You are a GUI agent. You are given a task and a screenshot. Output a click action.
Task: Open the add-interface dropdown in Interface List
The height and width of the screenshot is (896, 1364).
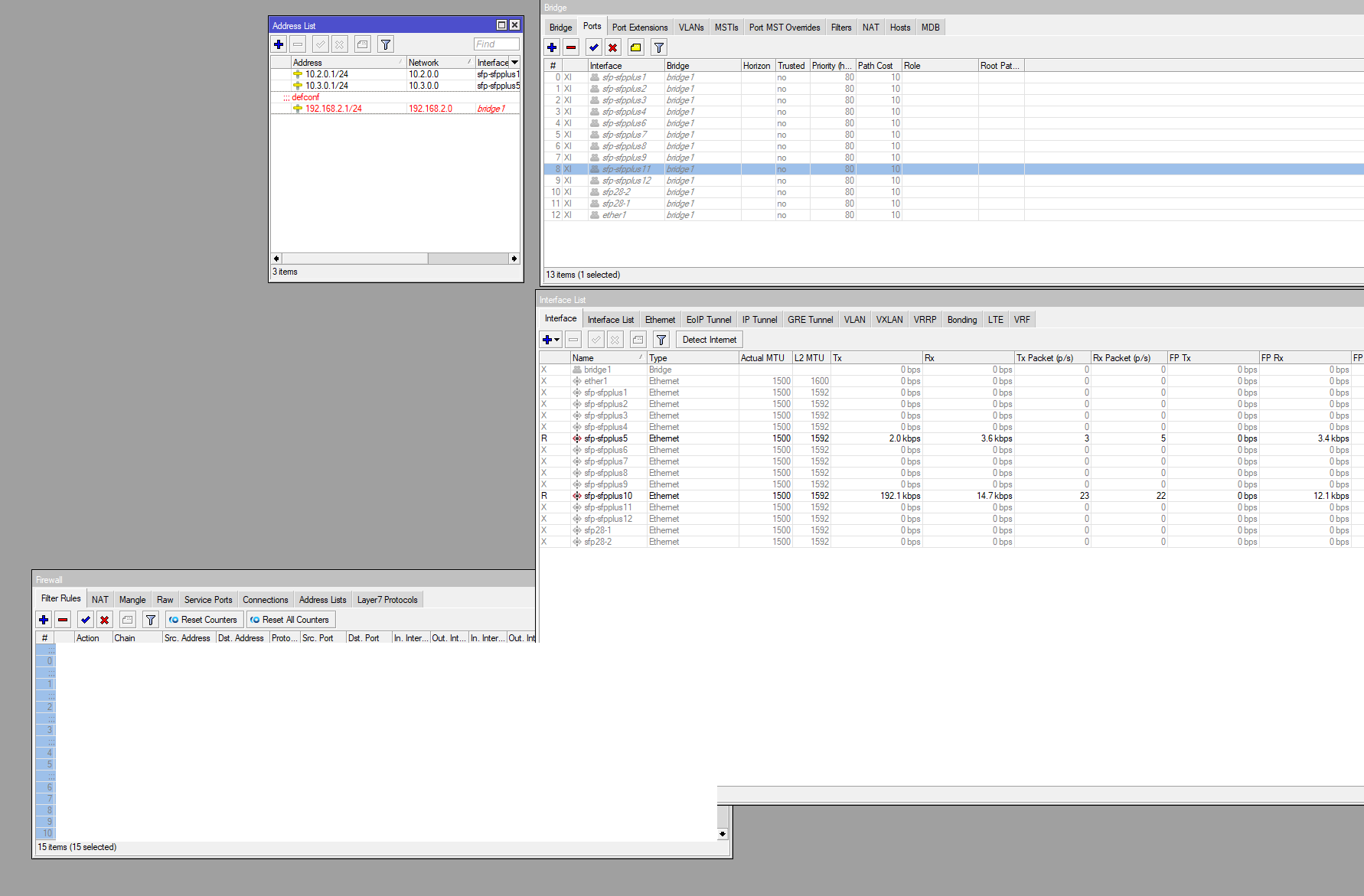point(551,340)
